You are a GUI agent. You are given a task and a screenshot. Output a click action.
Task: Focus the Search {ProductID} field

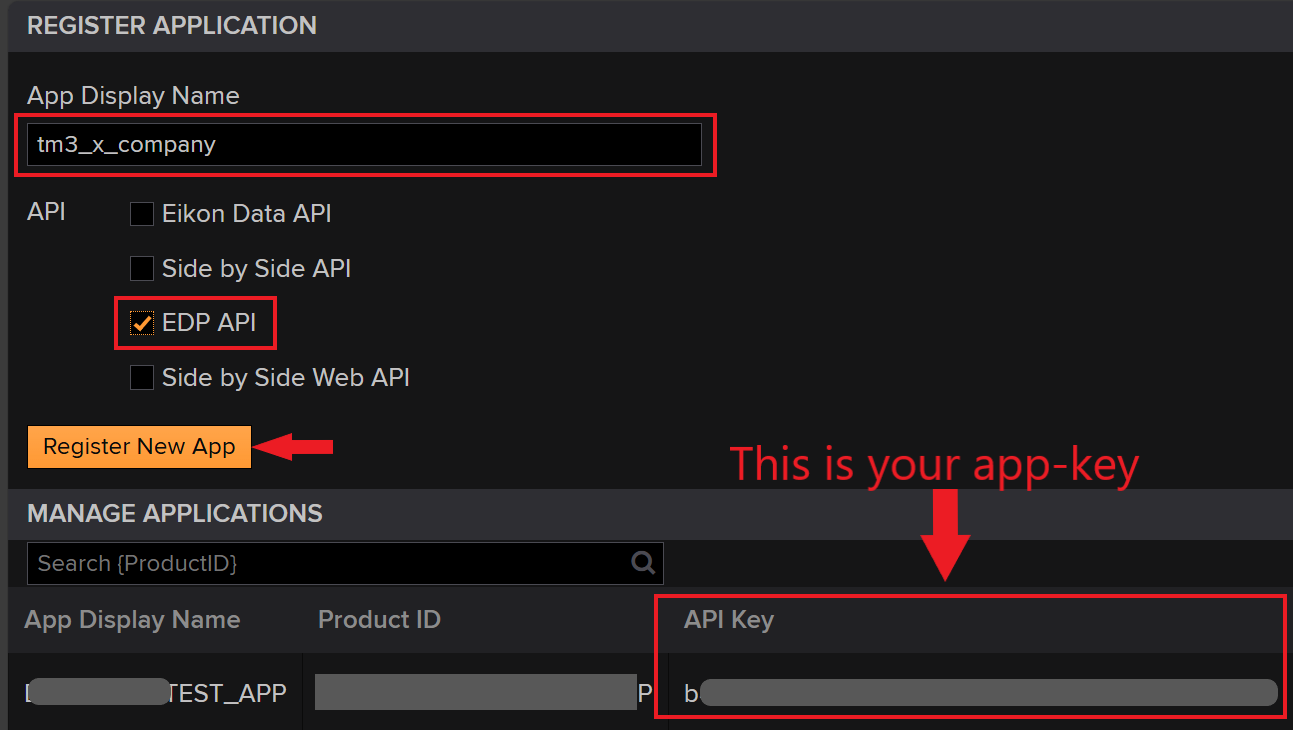point(345,563)
